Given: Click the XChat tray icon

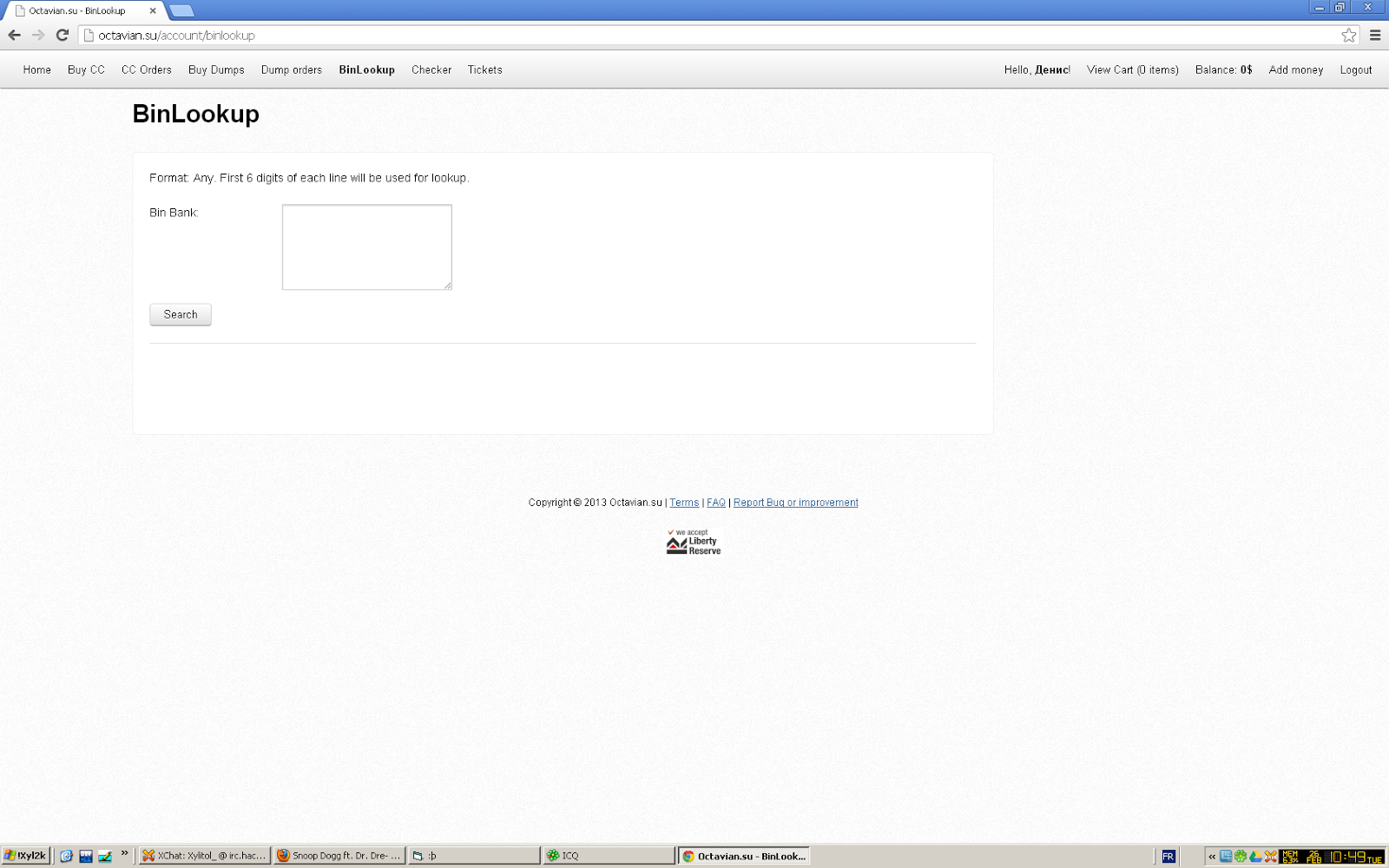Looking at the screenshot, I should [x=1271, y=857].
